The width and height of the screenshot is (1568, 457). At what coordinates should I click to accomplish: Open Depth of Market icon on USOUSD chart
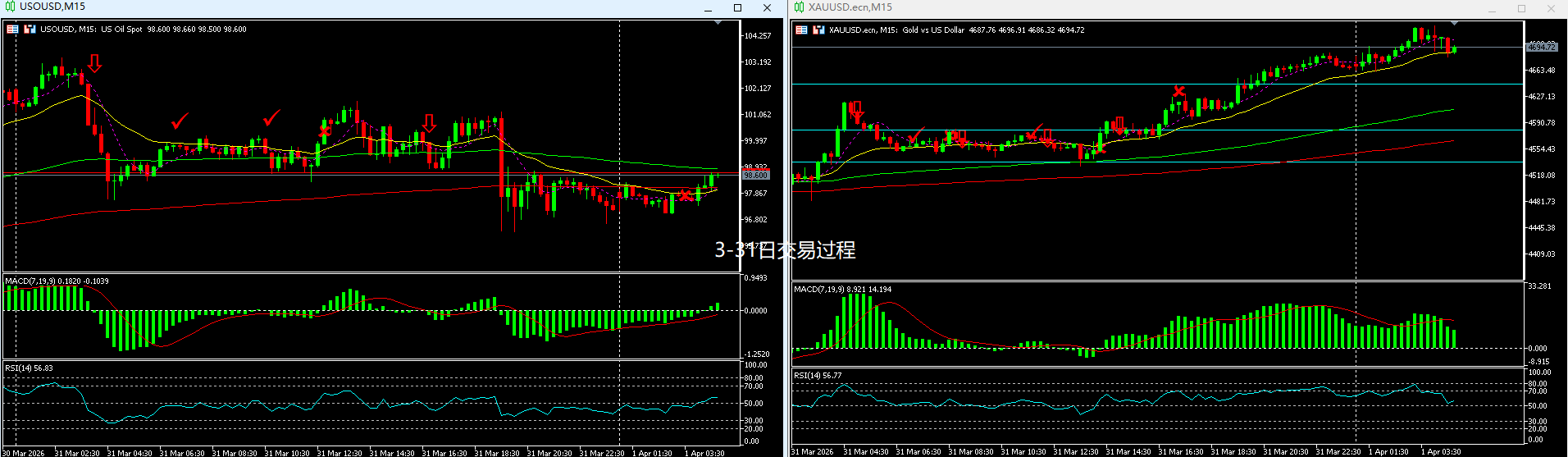(x=30, y=29)
